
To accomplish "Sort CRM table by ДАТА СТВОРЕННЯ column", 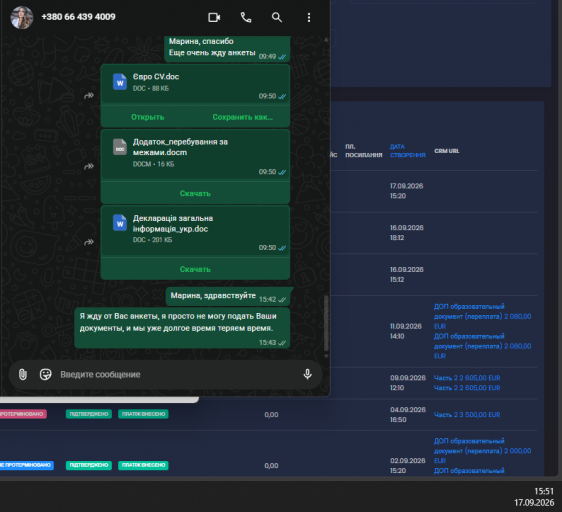I will pos(408,151).
